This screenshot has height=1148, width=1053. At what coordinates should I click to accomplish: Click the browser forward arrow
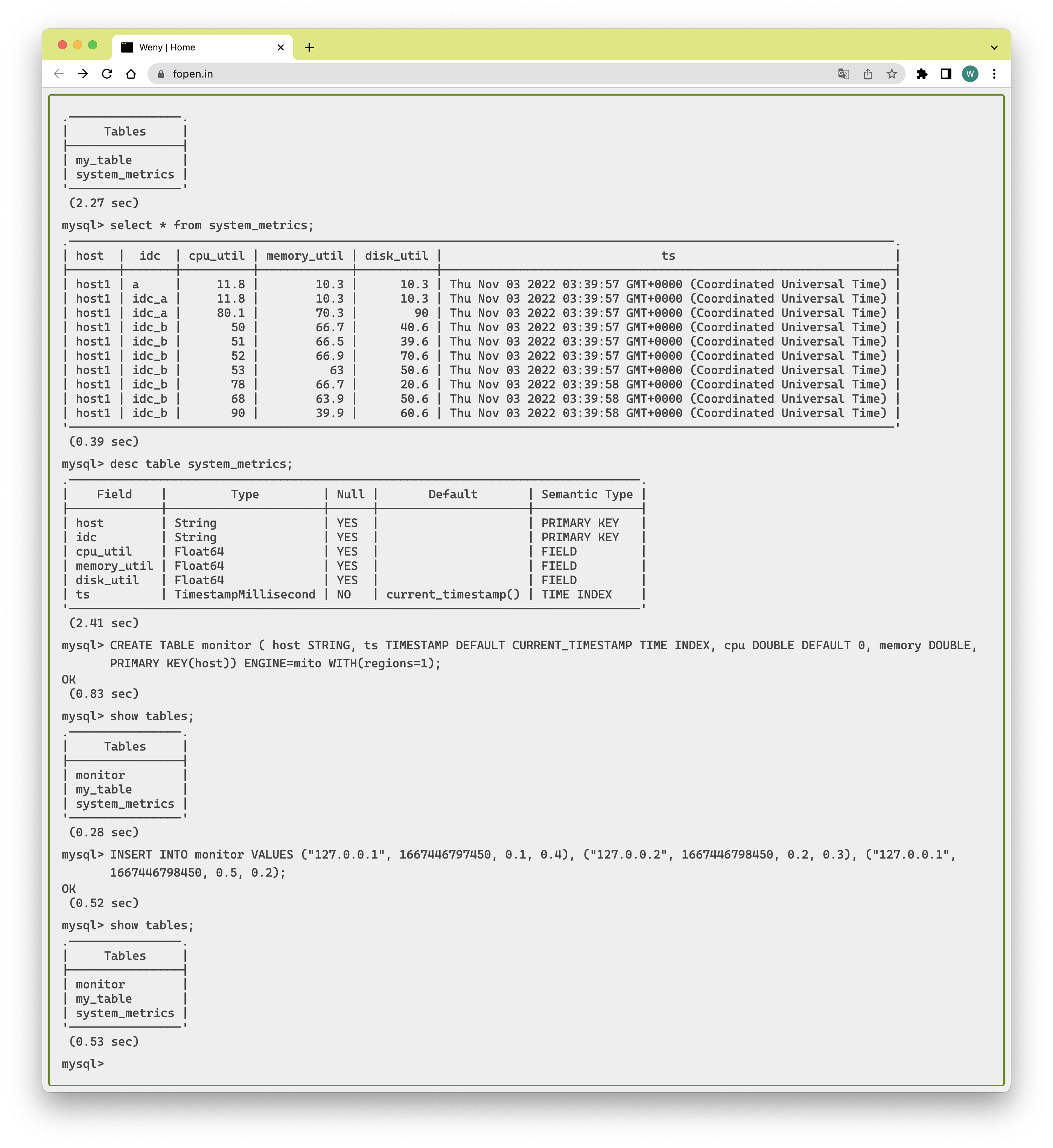[83, 74]
